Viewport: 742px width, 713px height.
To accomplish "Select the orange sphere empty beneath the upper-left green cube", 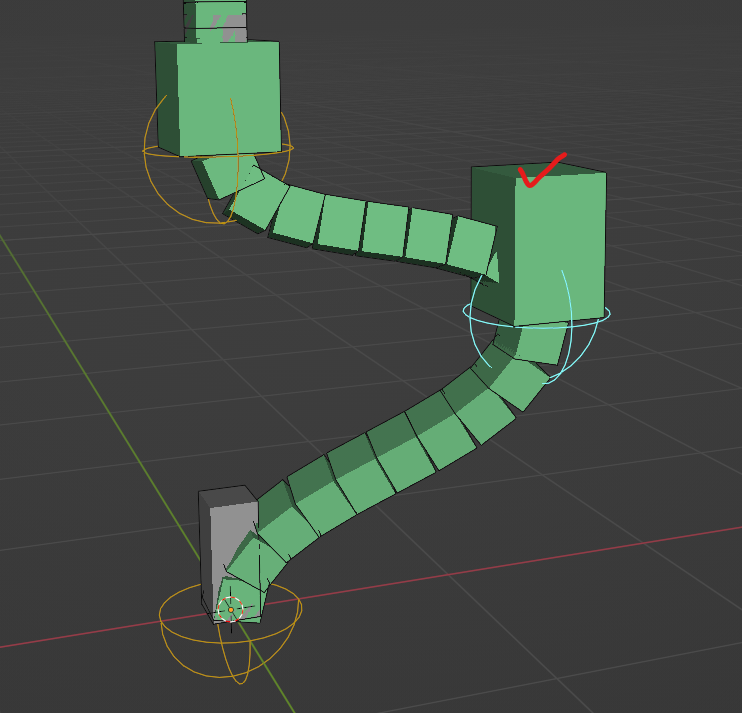I will click(x=218, y=158).
